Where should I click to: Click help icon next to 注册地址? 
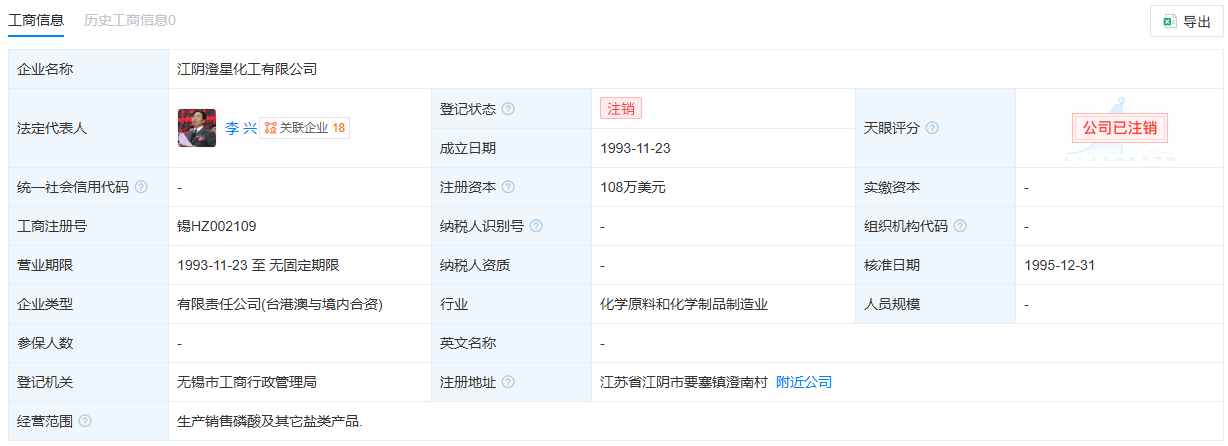pos(508,382)
